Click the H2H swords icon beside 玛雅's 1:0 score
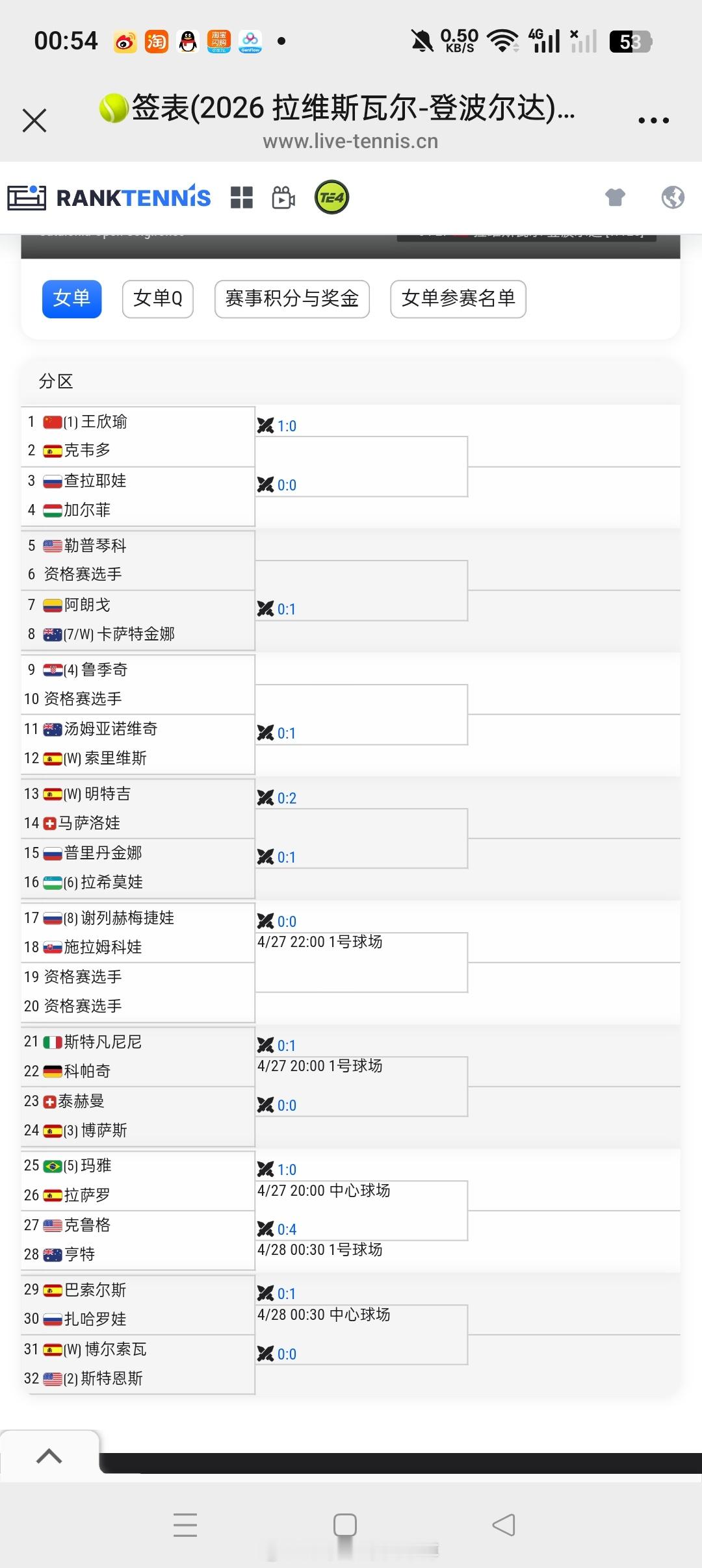 [x=267, y=1169]
